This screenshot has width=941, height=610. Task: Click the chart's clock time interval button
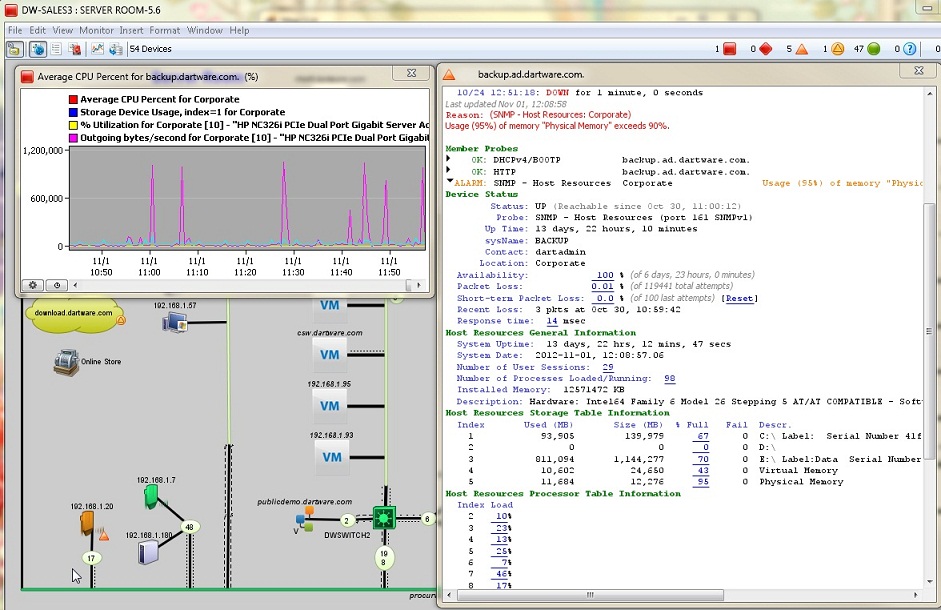tap(55, 285)
